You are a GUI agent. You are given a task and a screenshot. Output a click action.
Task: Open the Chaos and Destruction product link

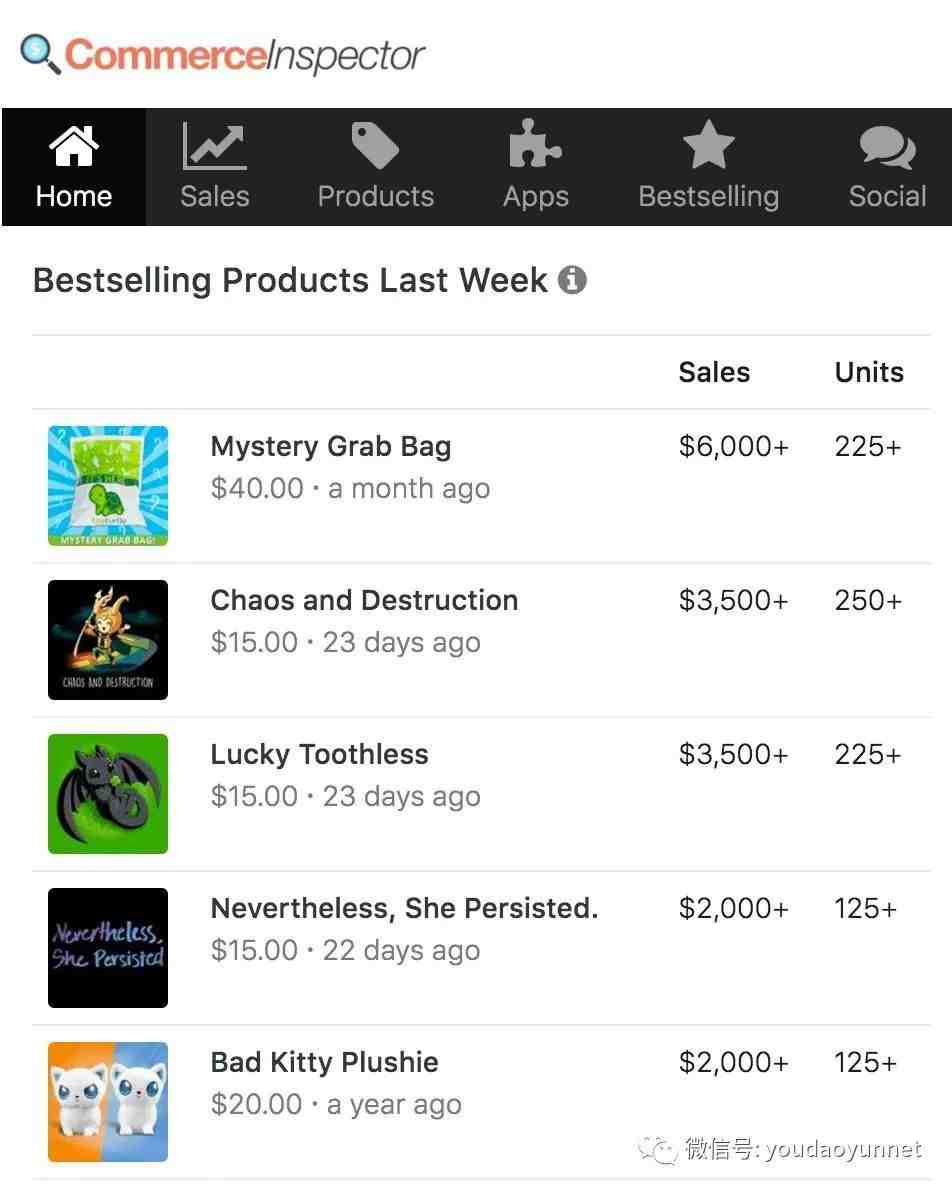pyautogui.click(x=364, y=600)
